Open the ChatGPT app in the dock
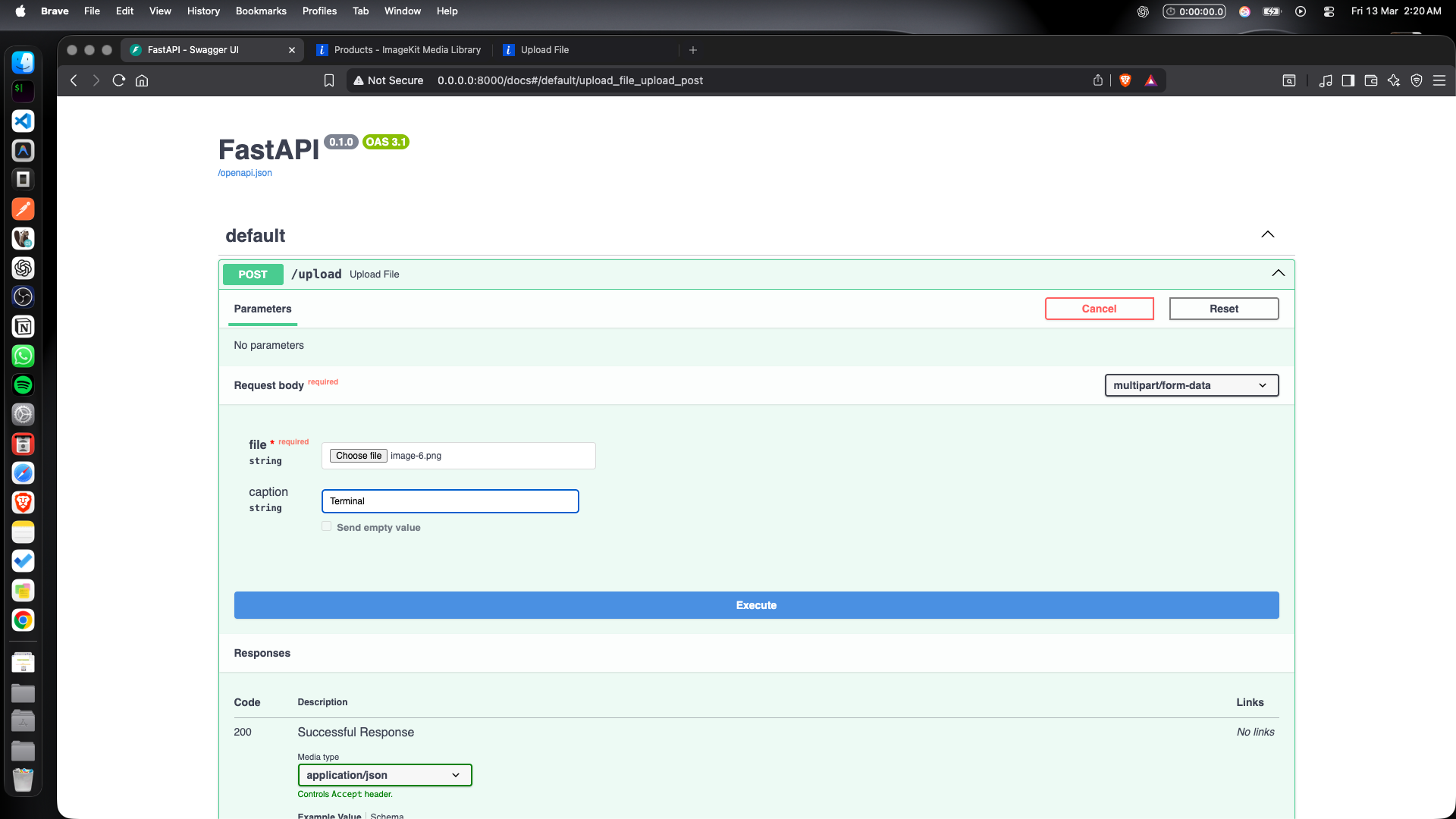Image resolution: width=1456 pixels, height=819 pixels. tap(24, 268)
